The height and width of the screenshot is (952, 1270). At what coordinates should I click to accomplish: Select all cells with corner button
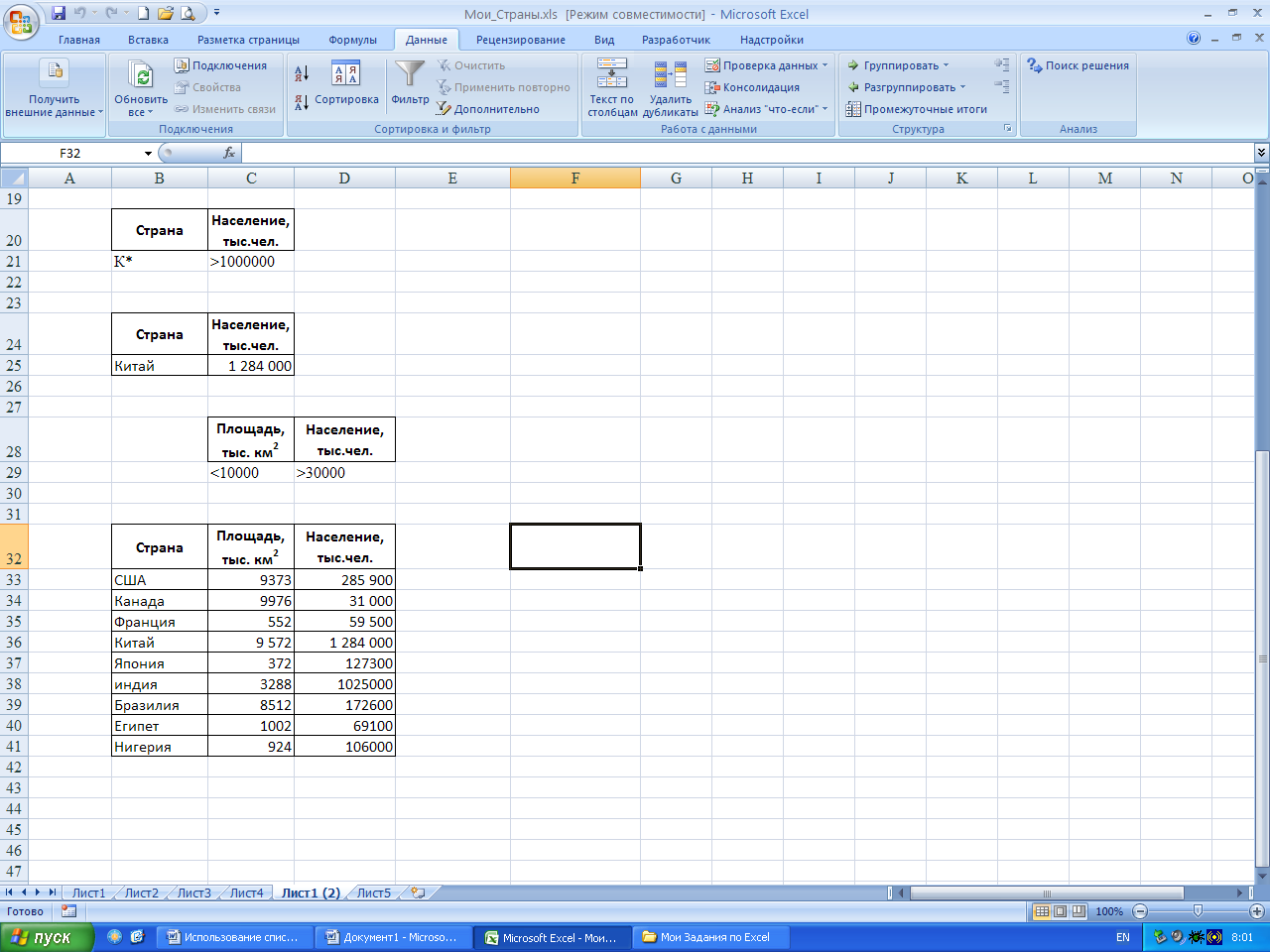pos(14,178)
